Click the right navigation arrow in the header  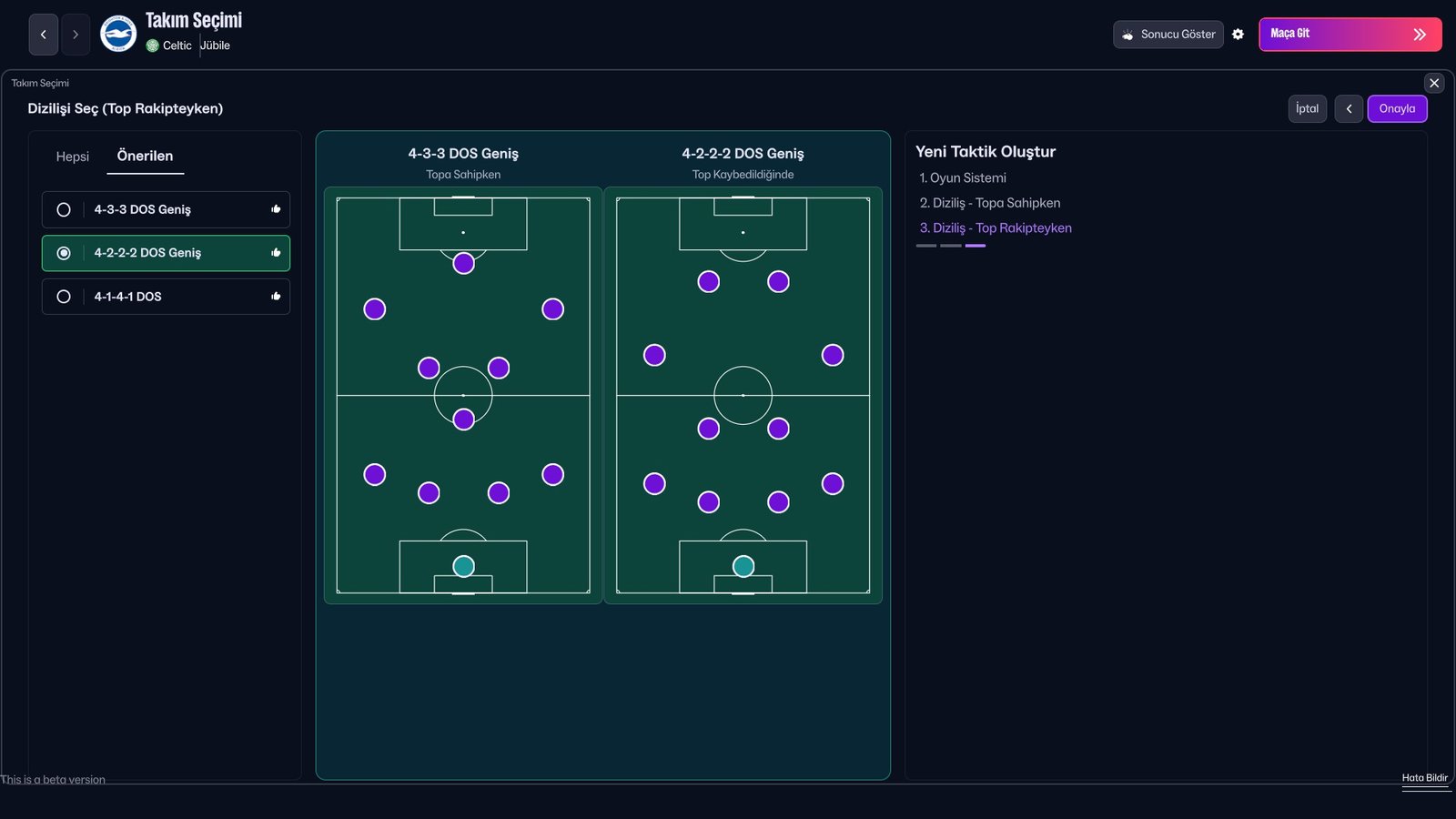coord(76,34)
